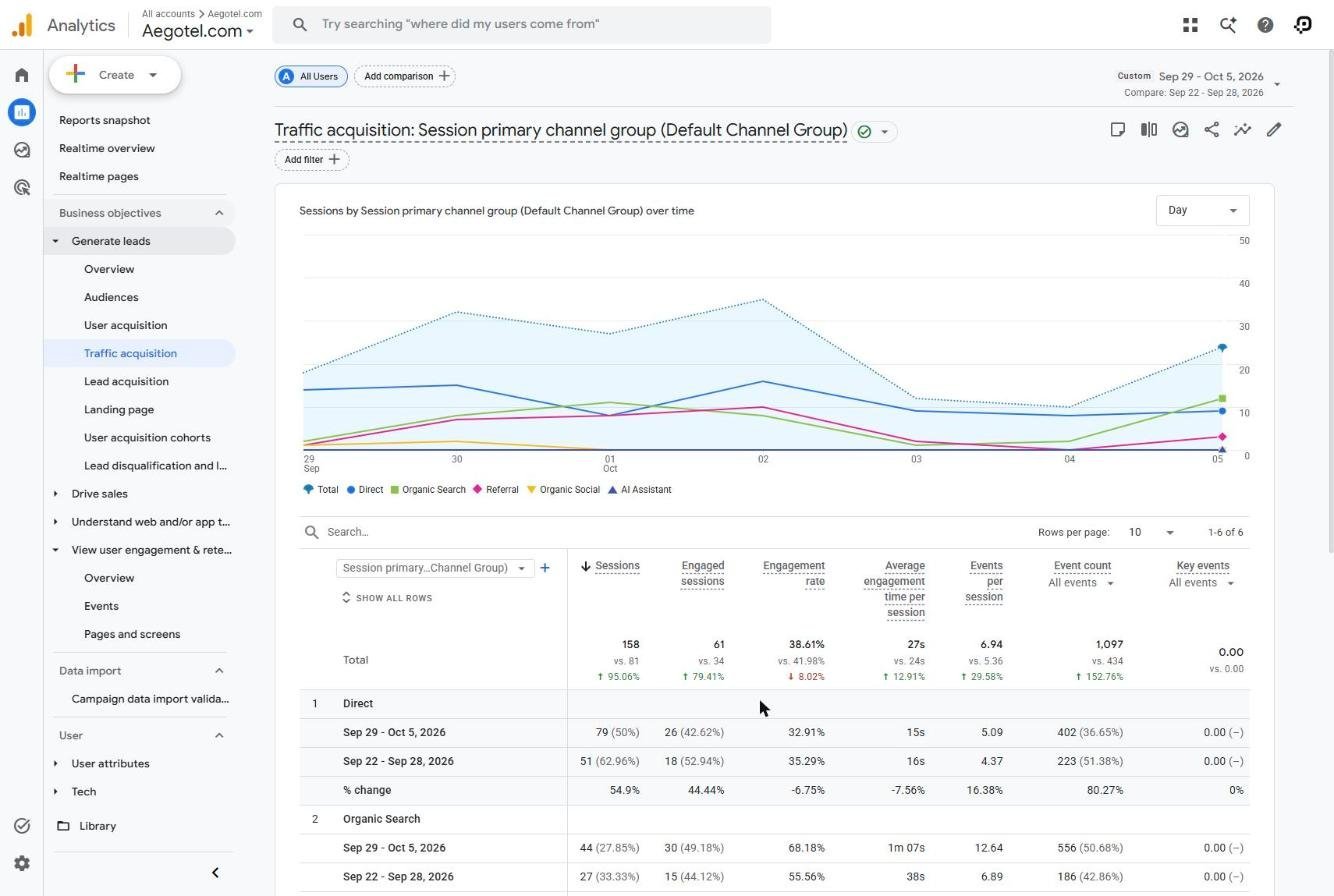Open the Day granularity dropdown
The height and width of the screenshot is (896, 1334).
1202,211
